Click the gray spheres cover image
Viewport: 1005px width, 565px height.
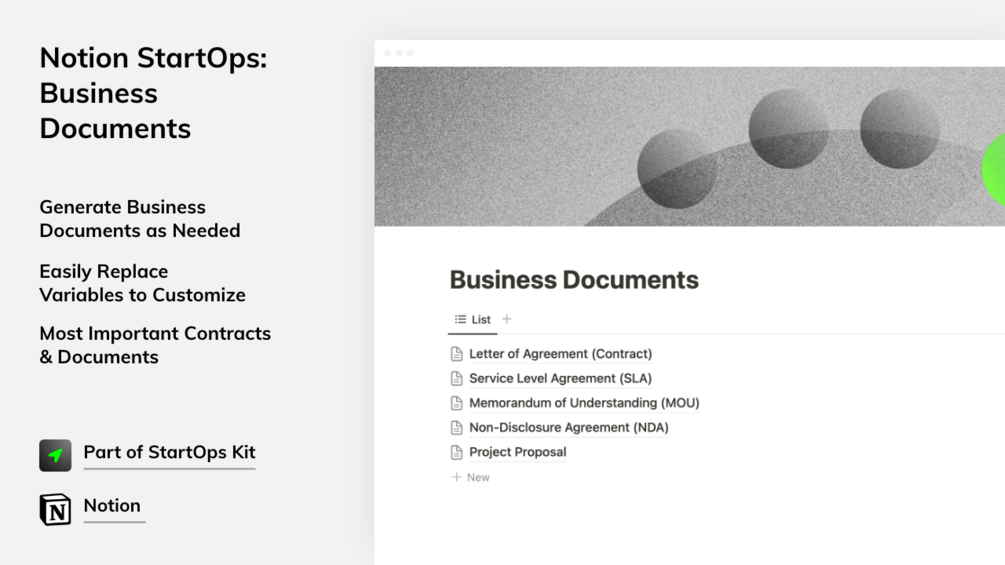click(x=690, y=146)
